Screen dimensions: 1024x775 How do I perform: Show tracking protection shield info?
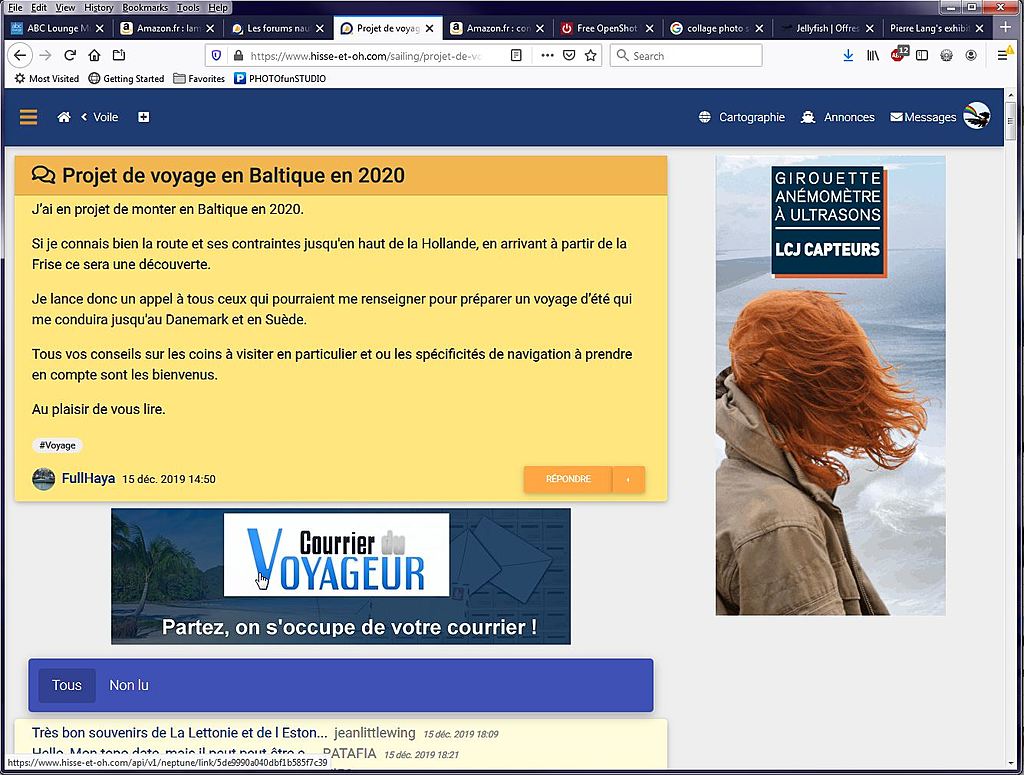217,55
